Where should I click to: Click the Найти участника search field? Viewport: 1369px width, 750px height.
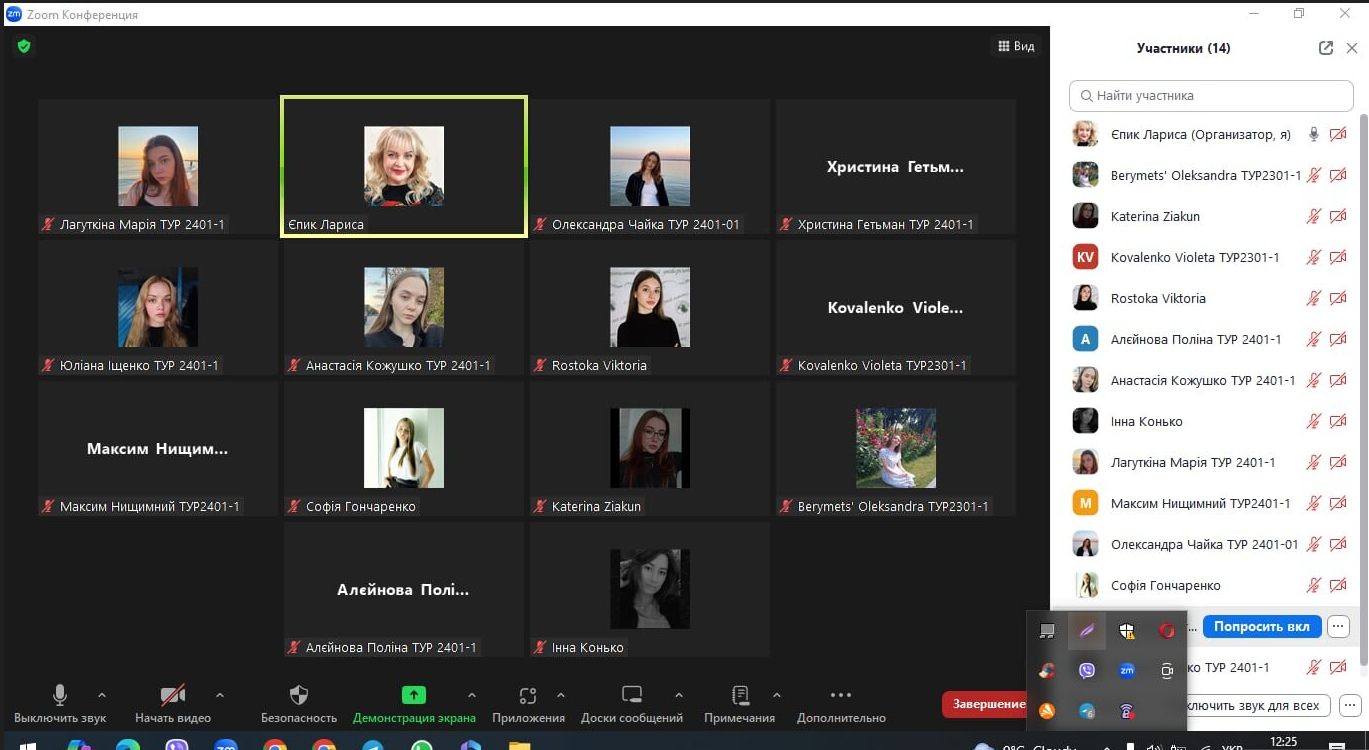click(x=1211, y=96)
